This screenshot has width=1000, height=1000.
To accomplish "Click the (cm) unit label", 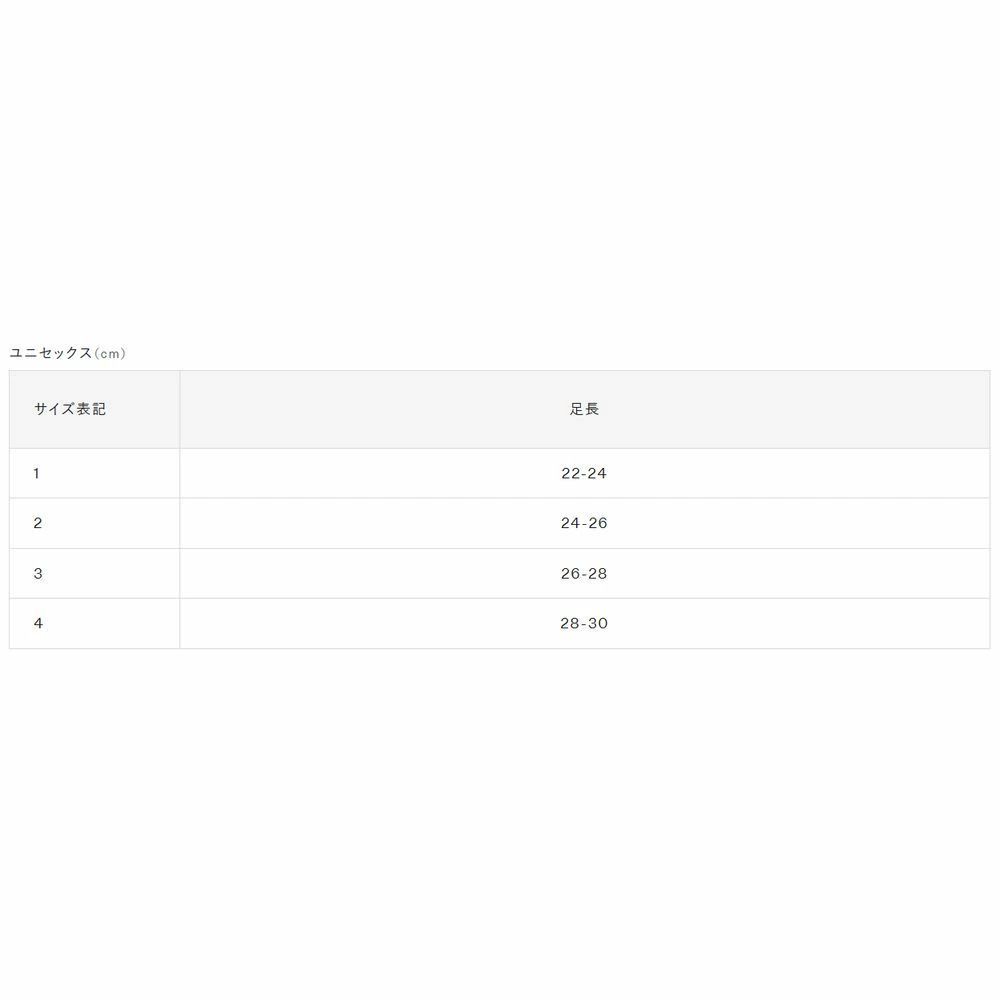I will [110, 353].
